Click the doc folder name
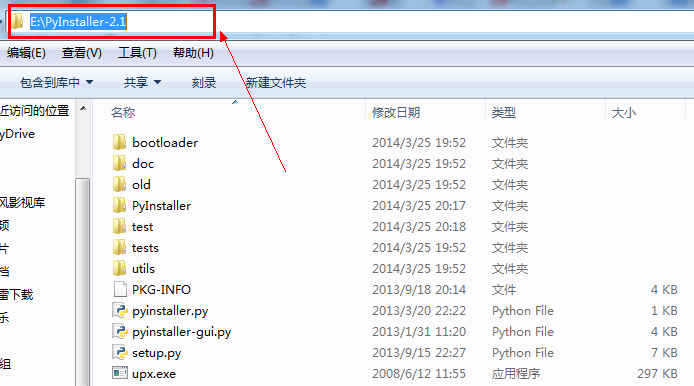This screenshot has width=694, height=386. point(143,163)
